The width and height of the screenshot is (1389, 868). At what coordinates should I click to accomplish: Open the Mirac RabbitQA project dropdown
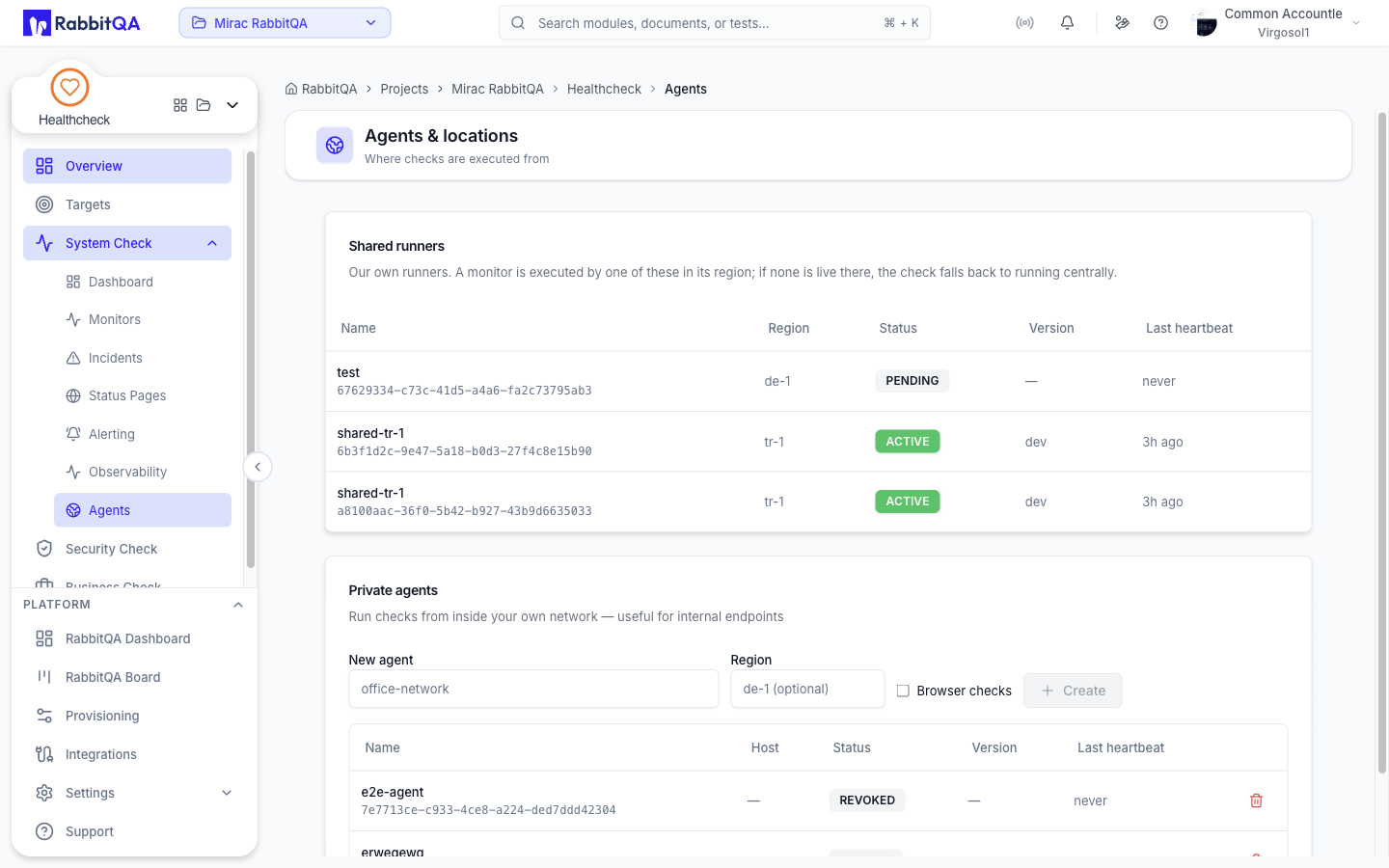[285, 23]
